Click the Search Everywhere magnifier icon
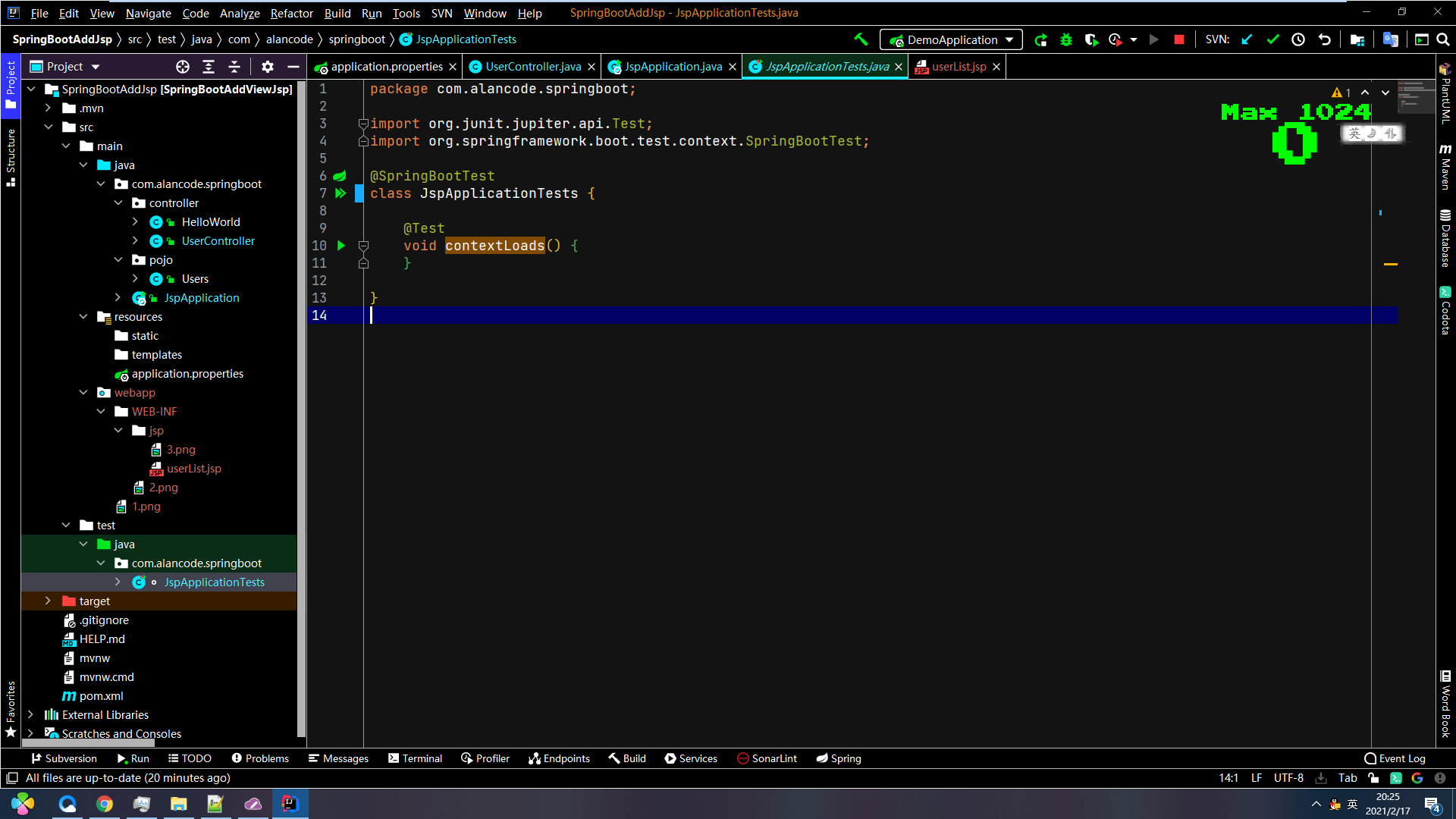 click(x=1442, y=39)
